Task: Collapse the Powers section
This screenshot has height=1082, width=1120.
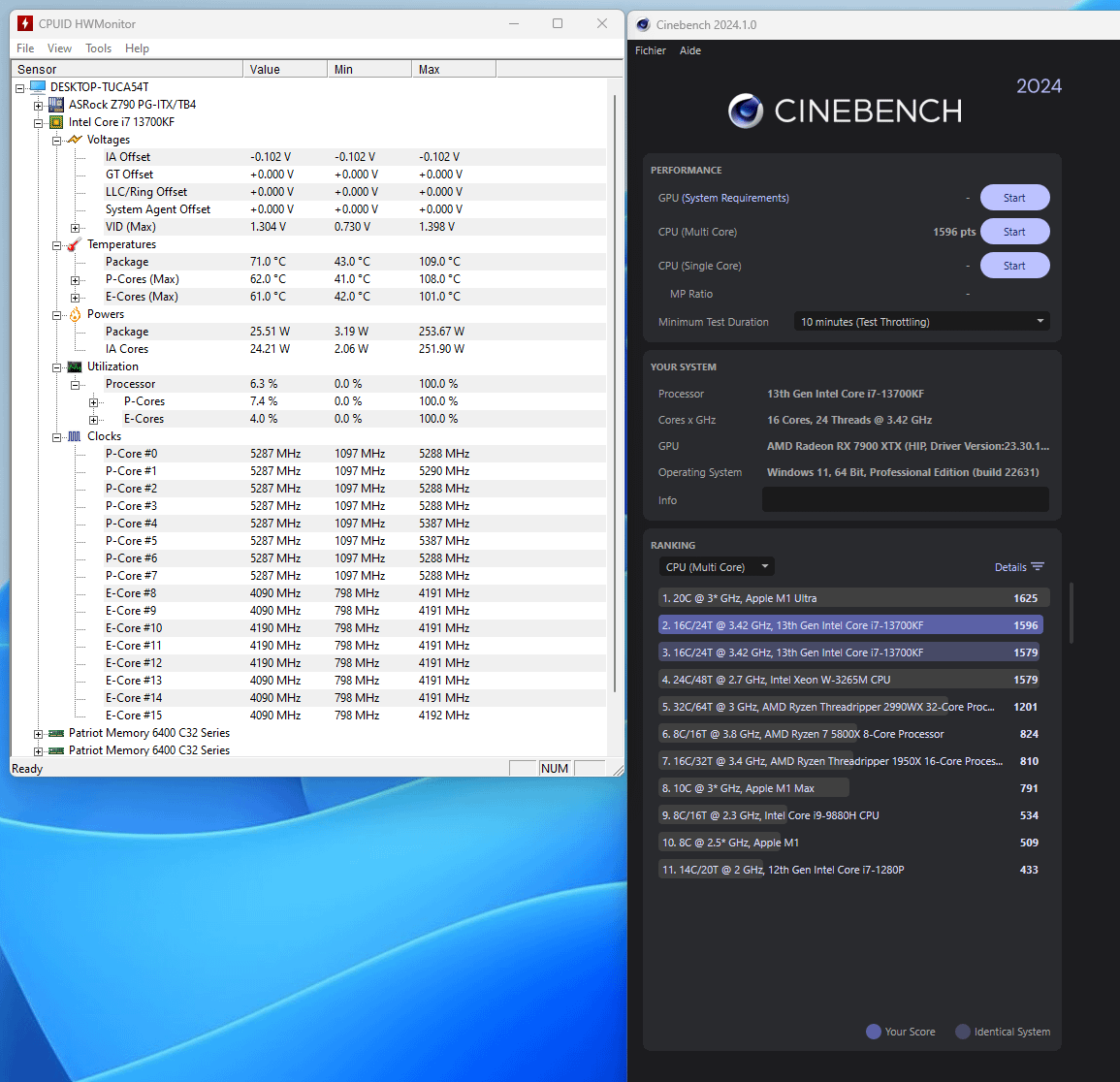Action: click(56, 315)
